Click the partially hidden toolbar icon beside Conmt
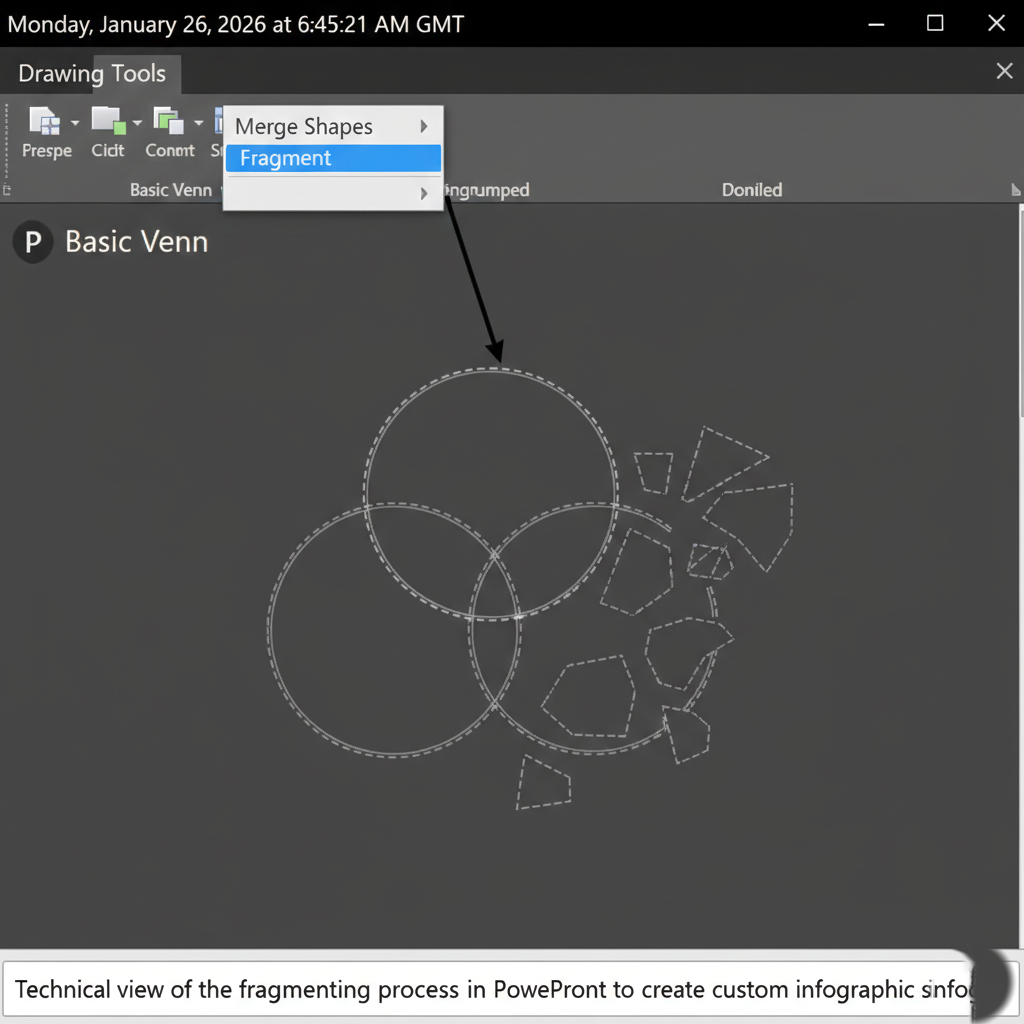This screenshot has width=1024, height=1024. (x=218, y=122)
